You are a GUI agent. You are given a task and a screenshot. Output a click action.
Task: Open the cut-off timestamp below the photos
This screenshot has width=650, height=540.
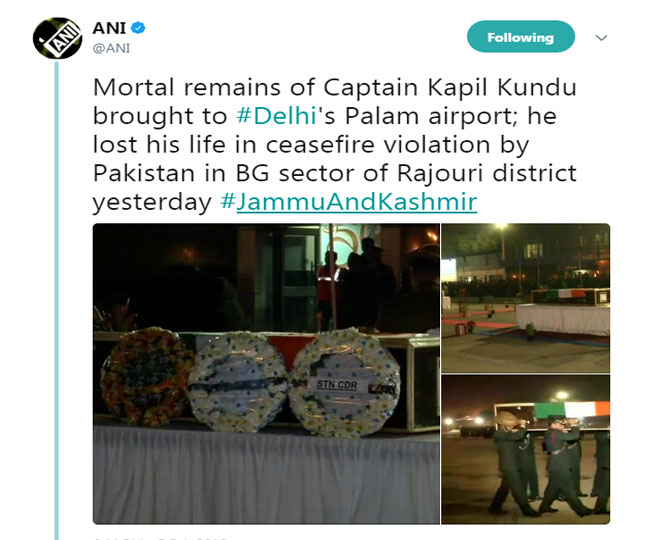click(160, 538)
